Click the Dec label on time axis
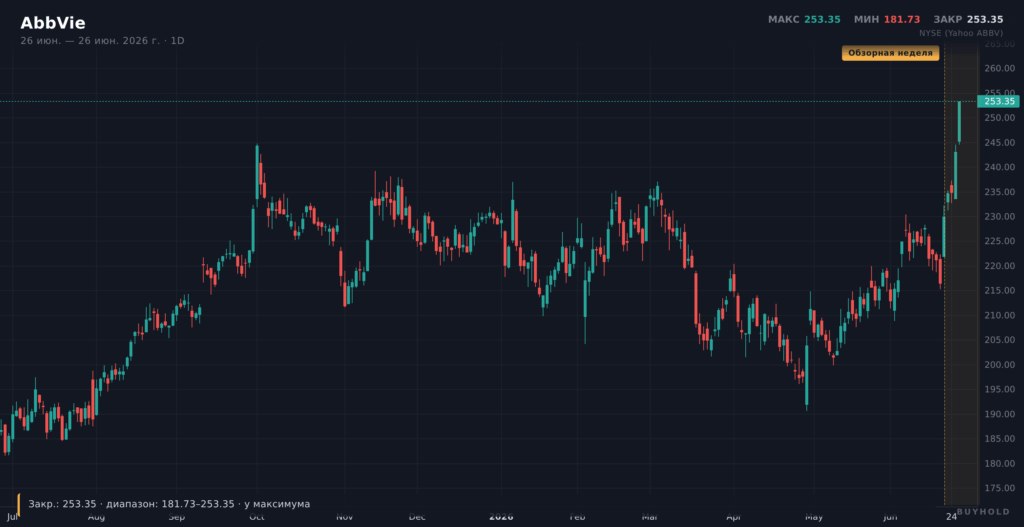Image resolution: width=1024 pixels, height=527 pixels. (417, 517)
